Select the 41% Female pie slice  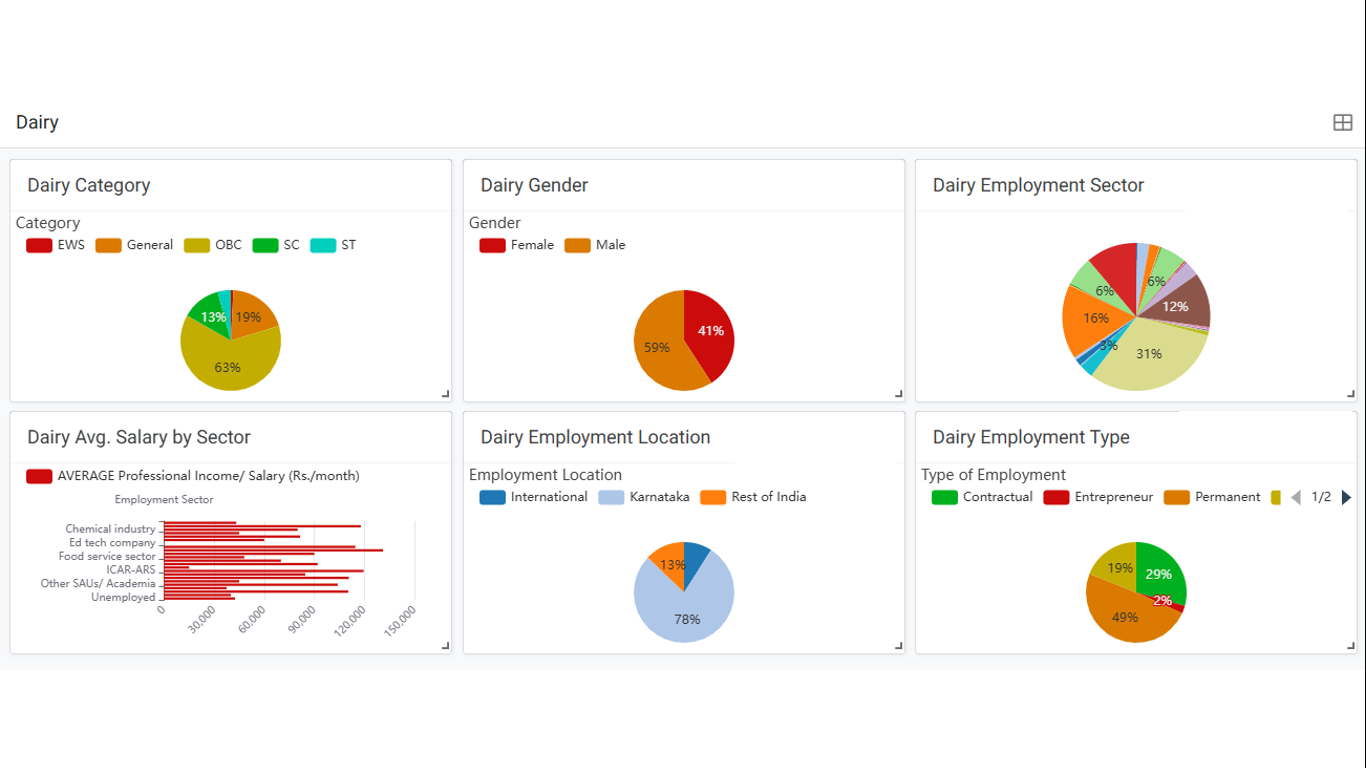(712, 332)
